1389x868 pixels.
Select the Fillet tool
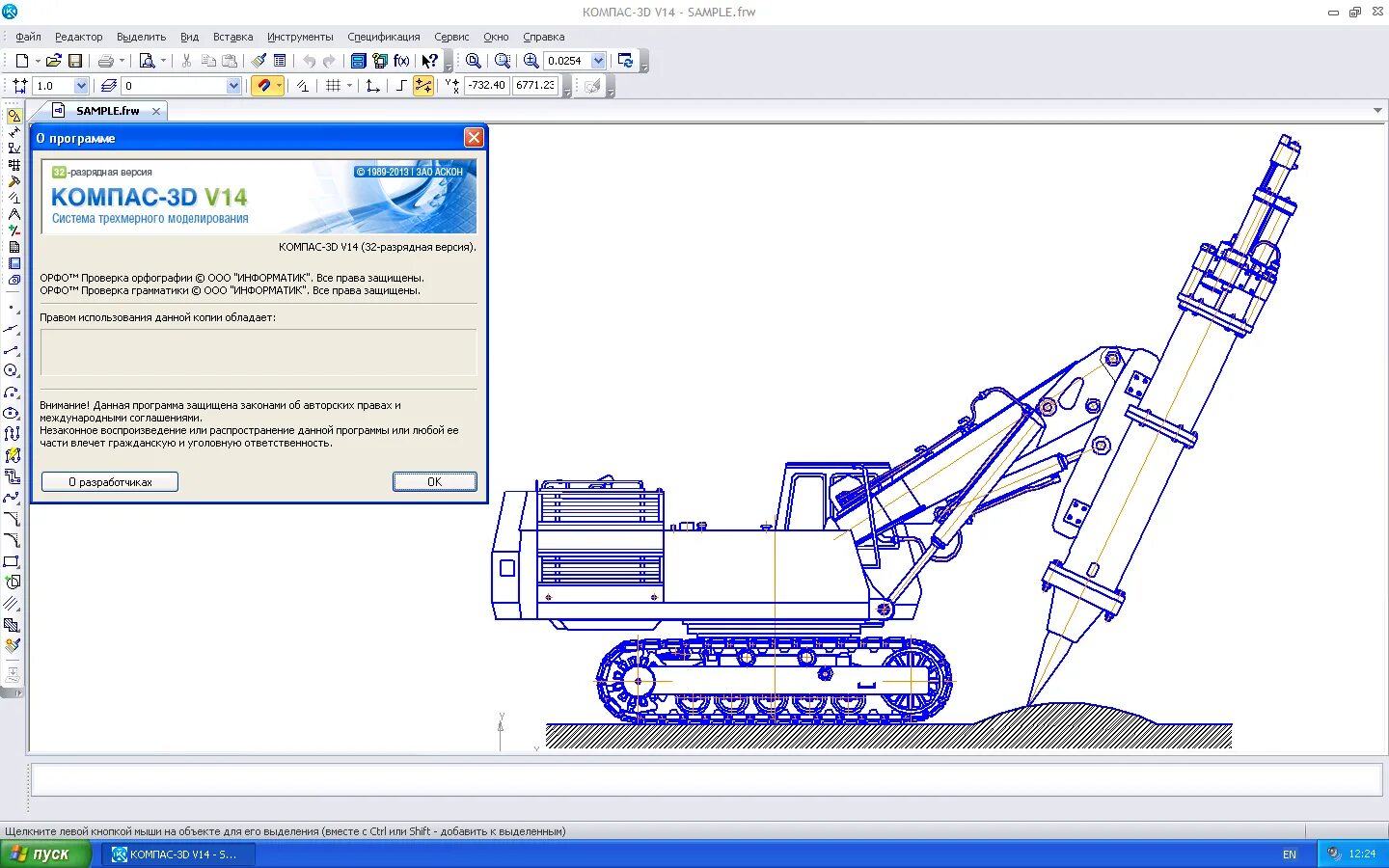coord(12,540)
